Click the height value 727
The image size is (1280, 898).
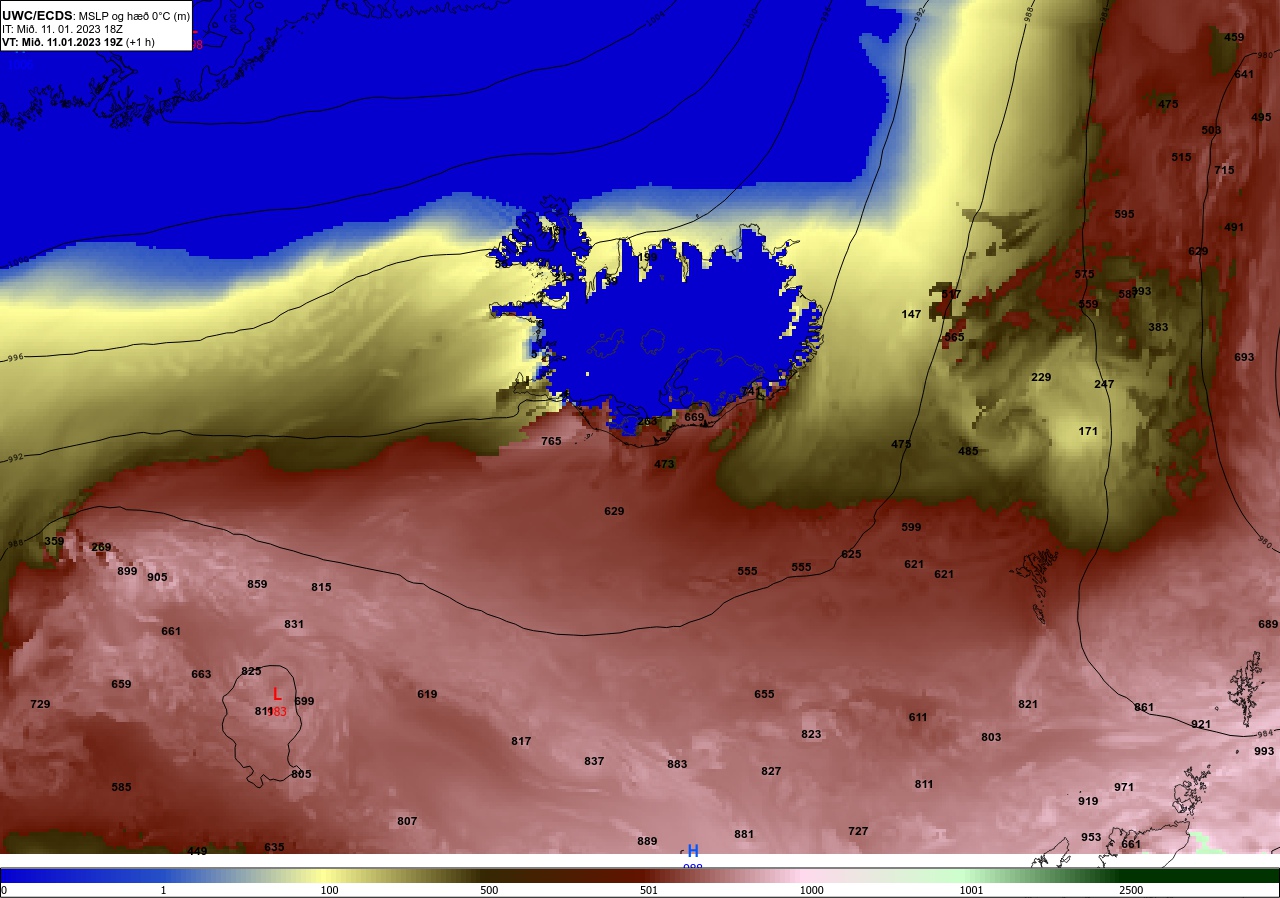coord(858,831)
